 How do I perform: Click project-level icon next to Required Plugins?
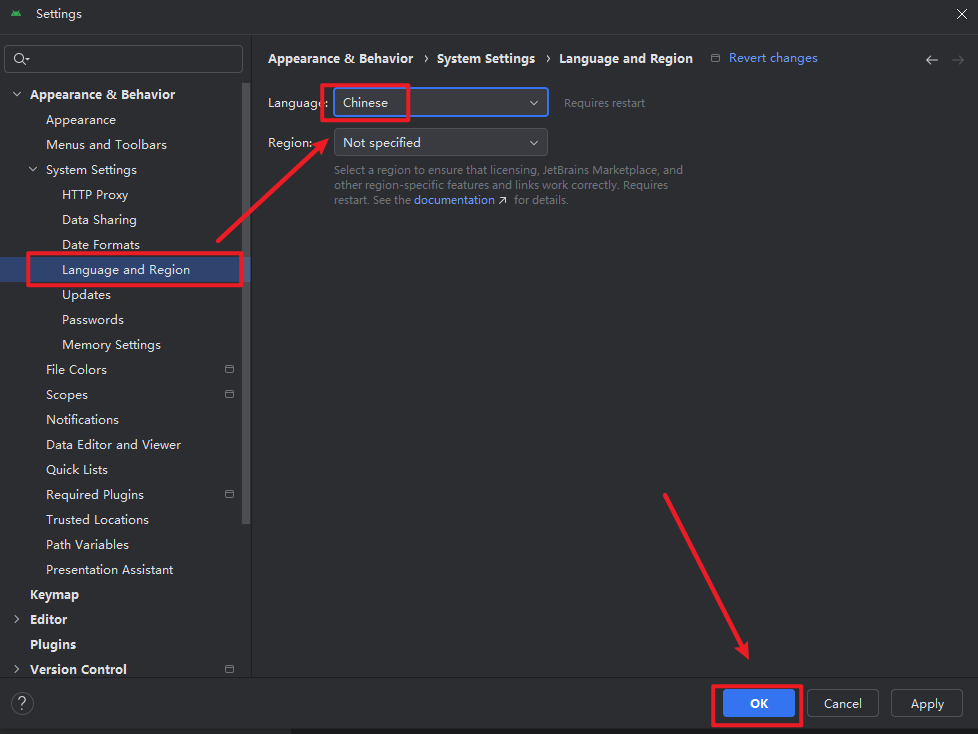[x=229, y=494]
